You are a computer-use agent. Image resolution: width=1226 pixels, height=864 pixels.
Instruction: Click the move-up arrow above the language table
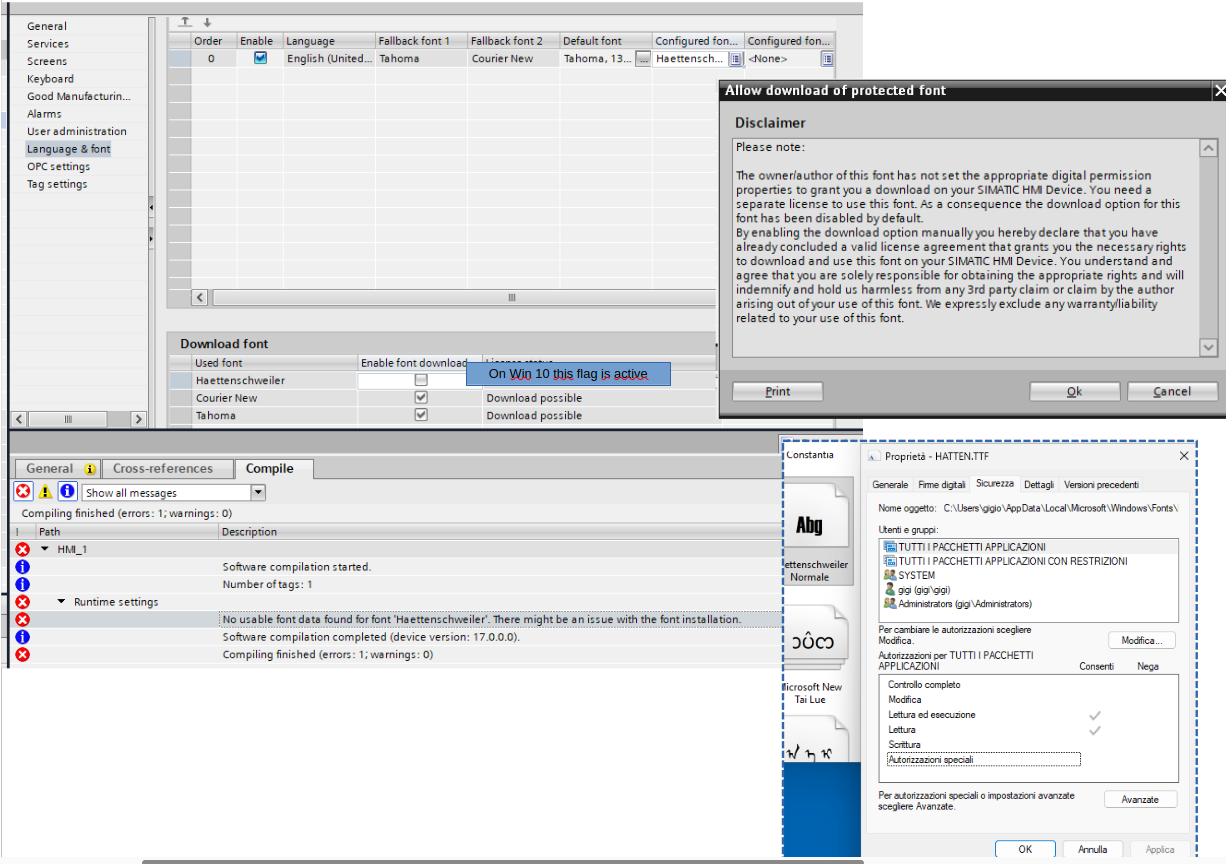point(185,23)
